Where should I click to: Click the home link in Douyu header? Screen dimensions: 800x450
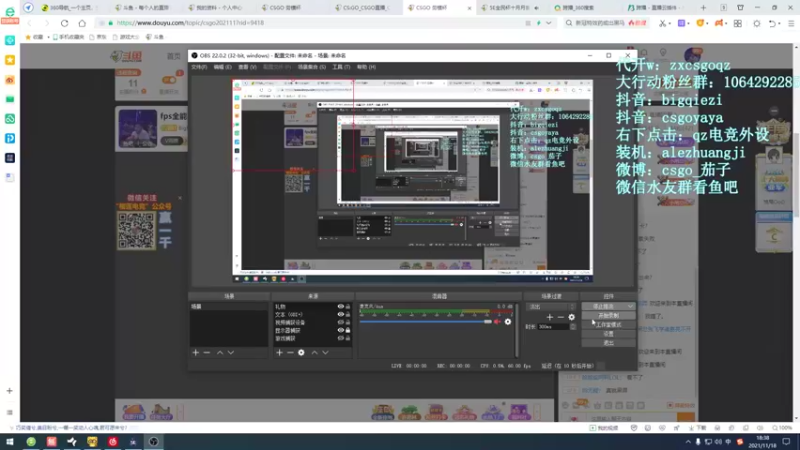(173, 56)
